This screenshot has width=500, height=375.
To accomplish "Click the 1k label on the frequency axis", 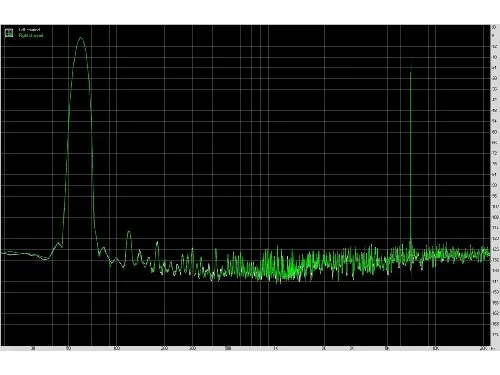I will 276,349.
